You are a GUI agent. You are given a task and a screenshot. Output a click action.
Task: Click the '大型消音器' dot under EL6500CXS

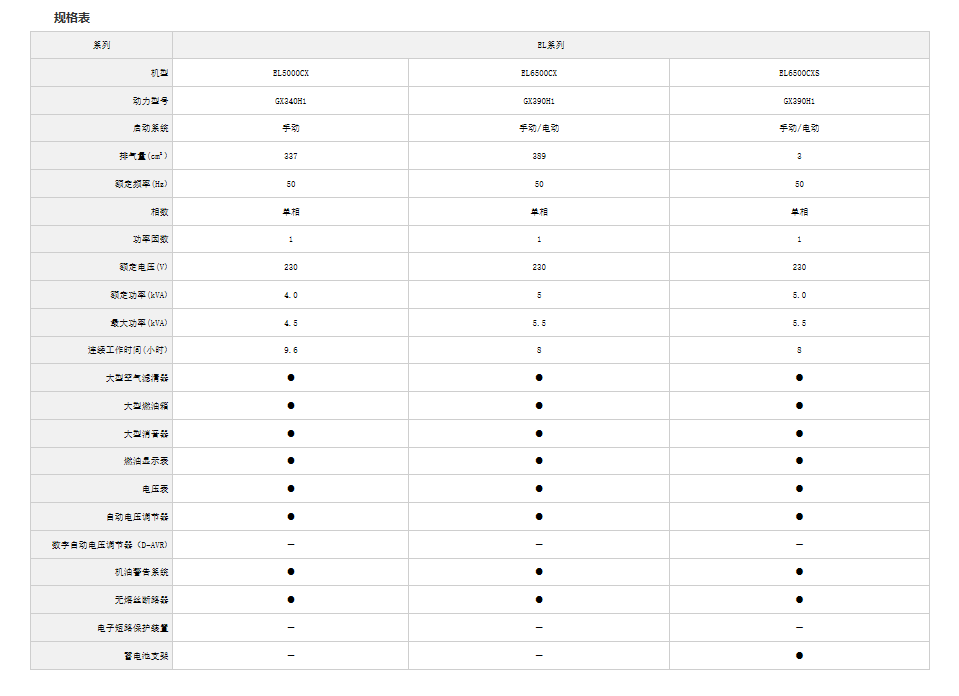[x=799, y=434]
